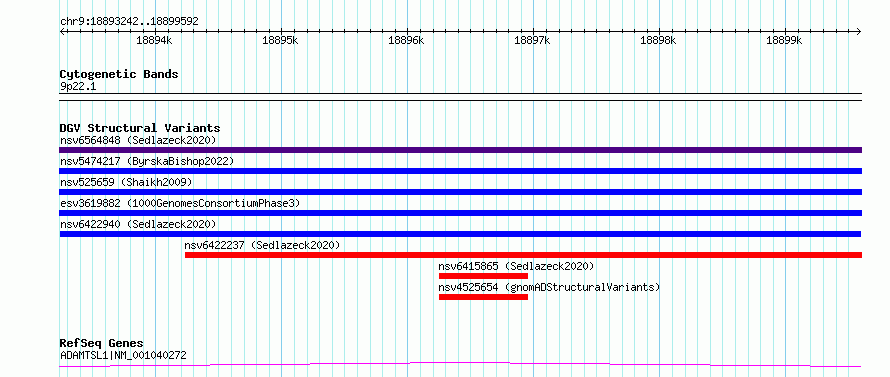Click the RefSeq Genes track heading
Viewport: 890px width, 377px height.
pos(102,344)
